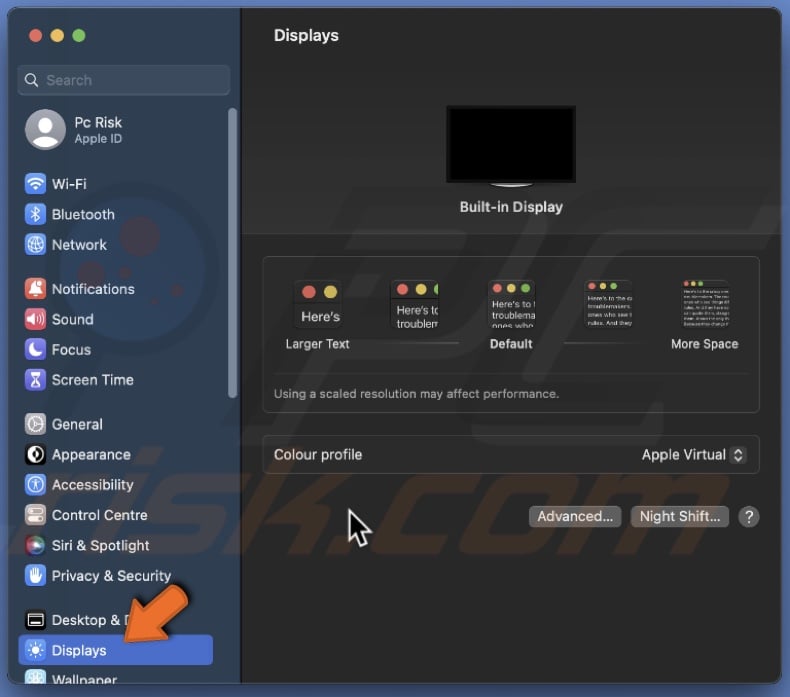Click Pc Risk account avatar
Image resolution: width=790 pixels, height=697 pixels.
click(45, 130)
